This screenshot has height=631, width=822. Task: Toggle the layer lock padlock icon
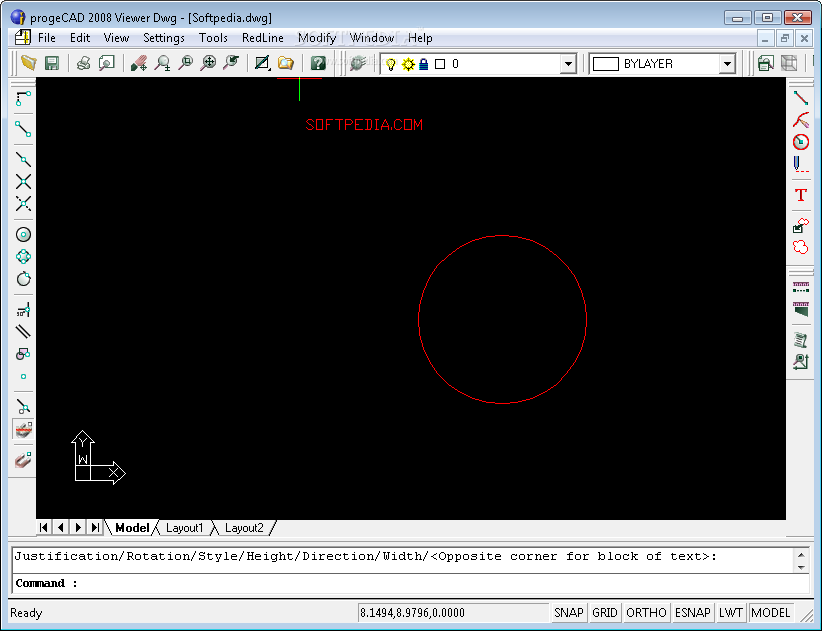[x=424, y=64]
